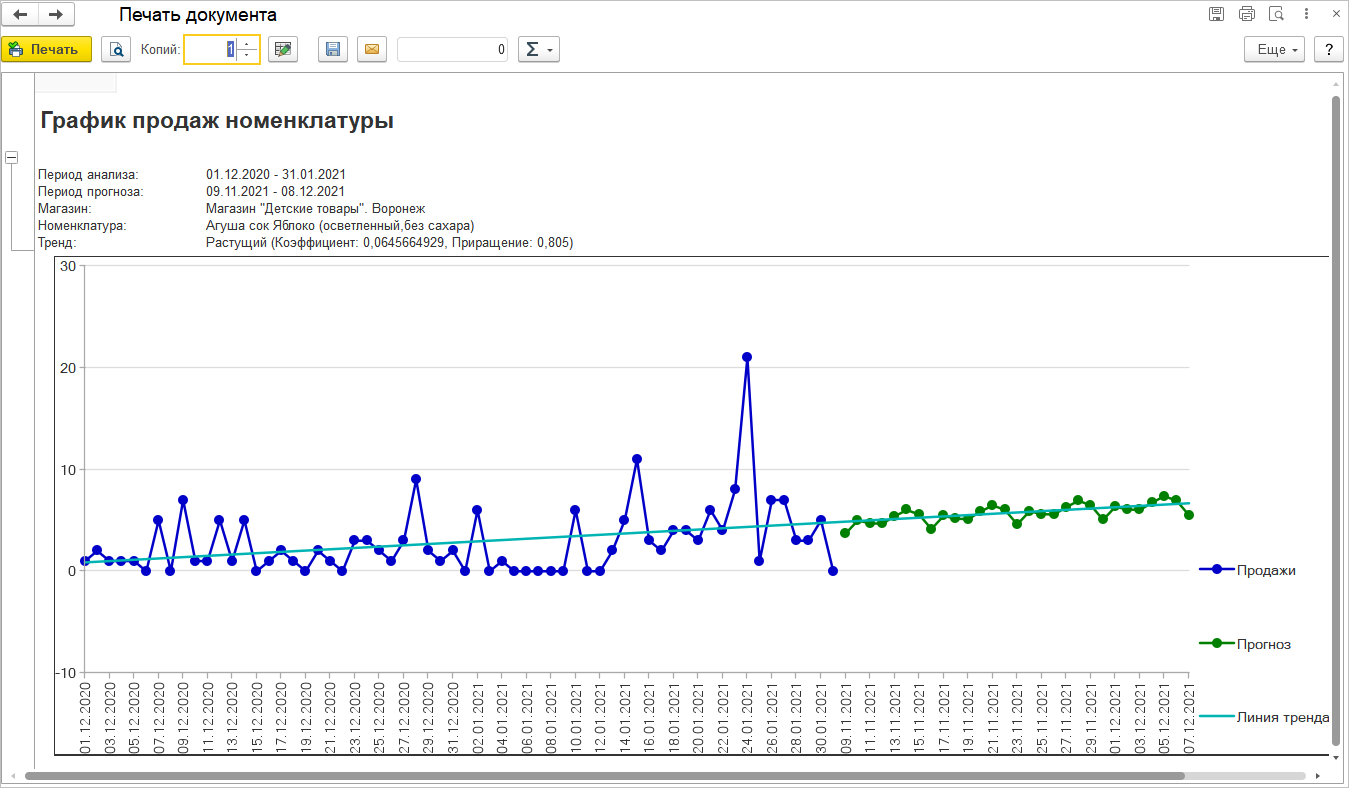This screenshot has width=1349, height=788.
Task: Click the Прогноз legend entry
Action: click(1245, 644)
